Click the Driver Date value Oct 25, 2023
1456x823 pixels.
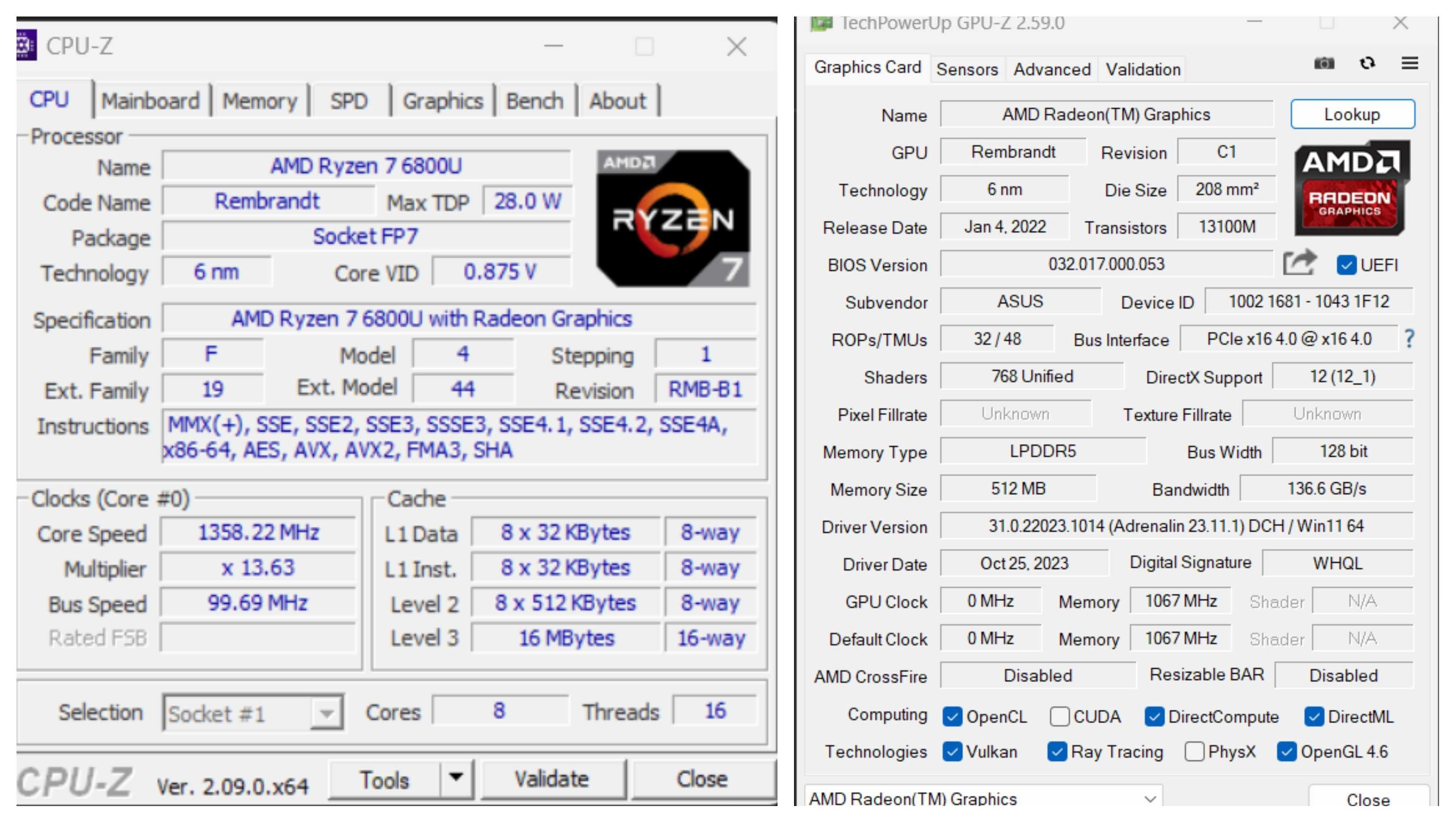[x=1024, y=564]
